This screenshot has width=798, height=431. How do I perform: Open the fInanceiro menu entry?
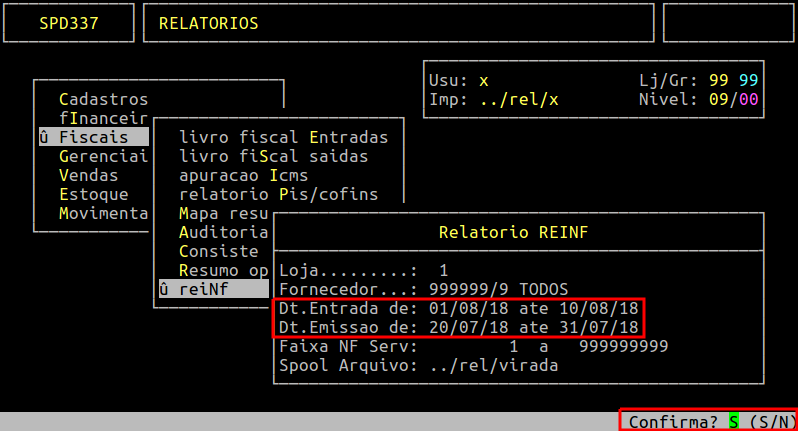click(103, 118)
